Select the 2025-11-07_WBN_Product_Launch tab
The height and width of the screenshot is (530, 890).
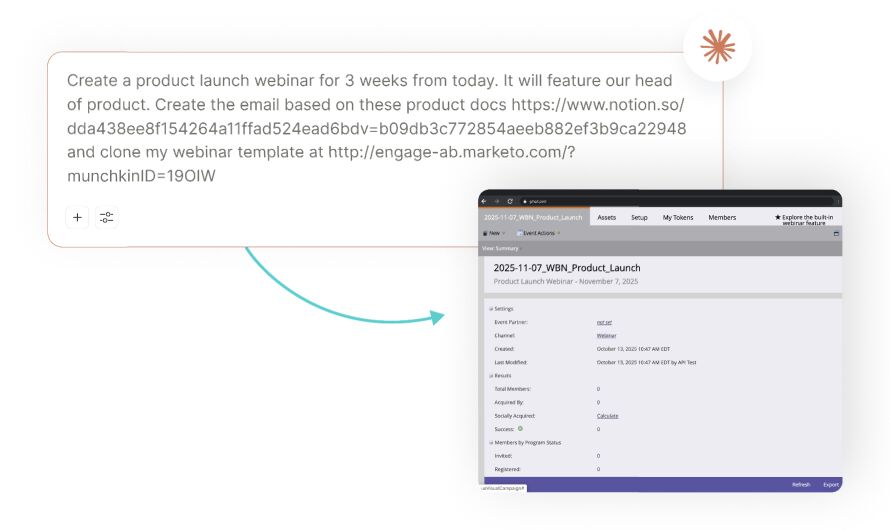(x=534, y=217)
